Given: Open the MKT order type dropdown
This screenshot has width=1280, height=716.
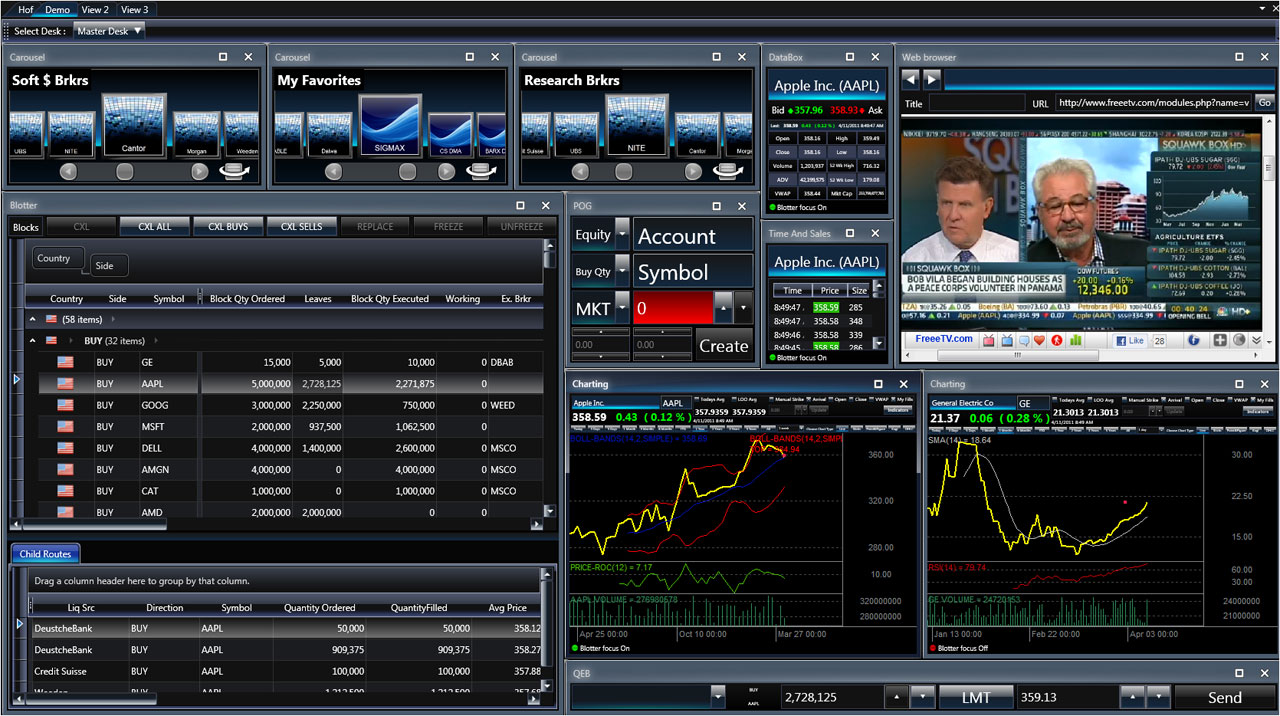Looking at the screenshot, I should click(622, 307).
